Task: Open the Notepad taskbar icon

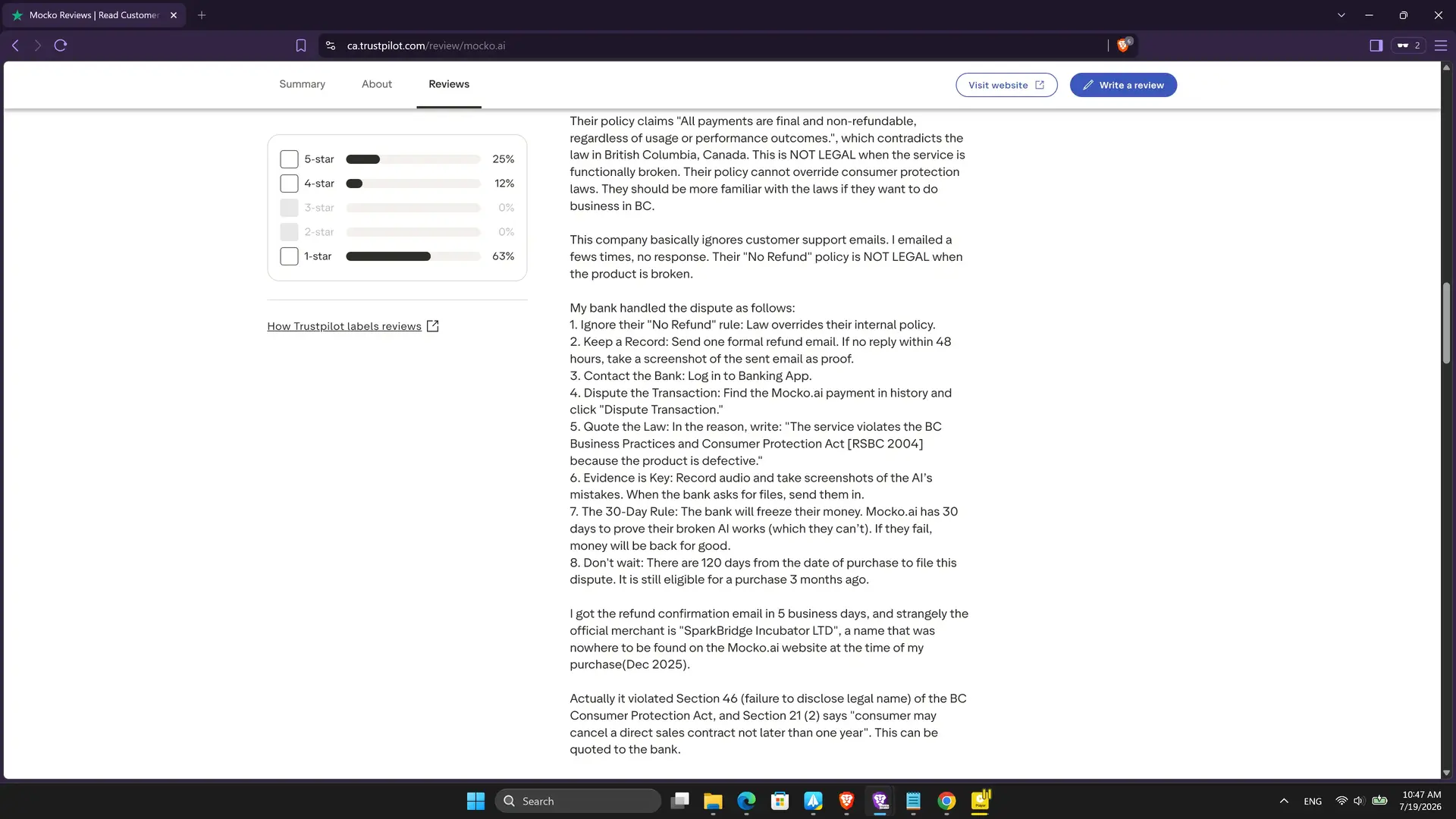Action: pos(913,801)
